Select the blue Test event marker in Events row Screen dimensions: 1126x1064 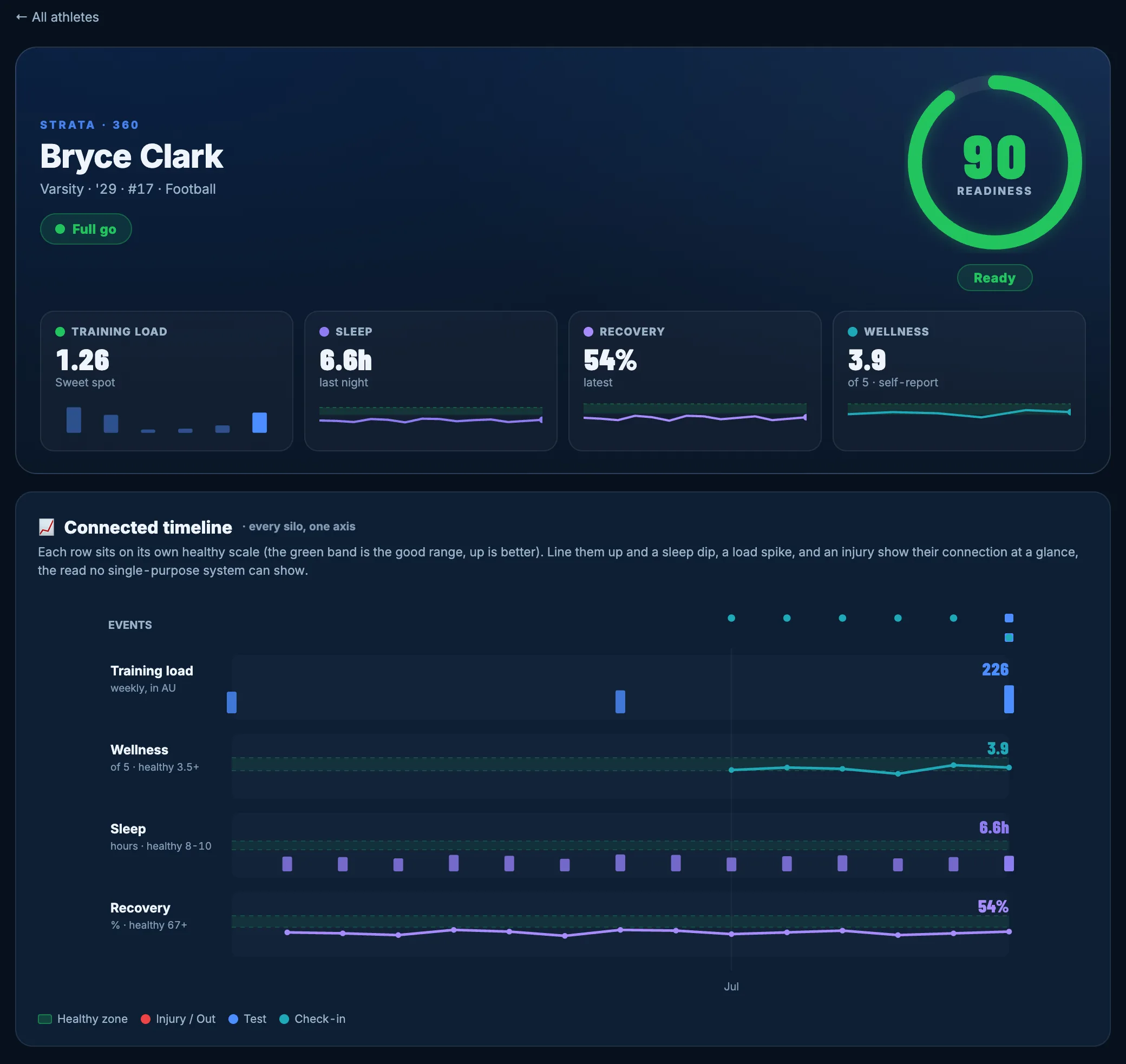pos(1009,618)
